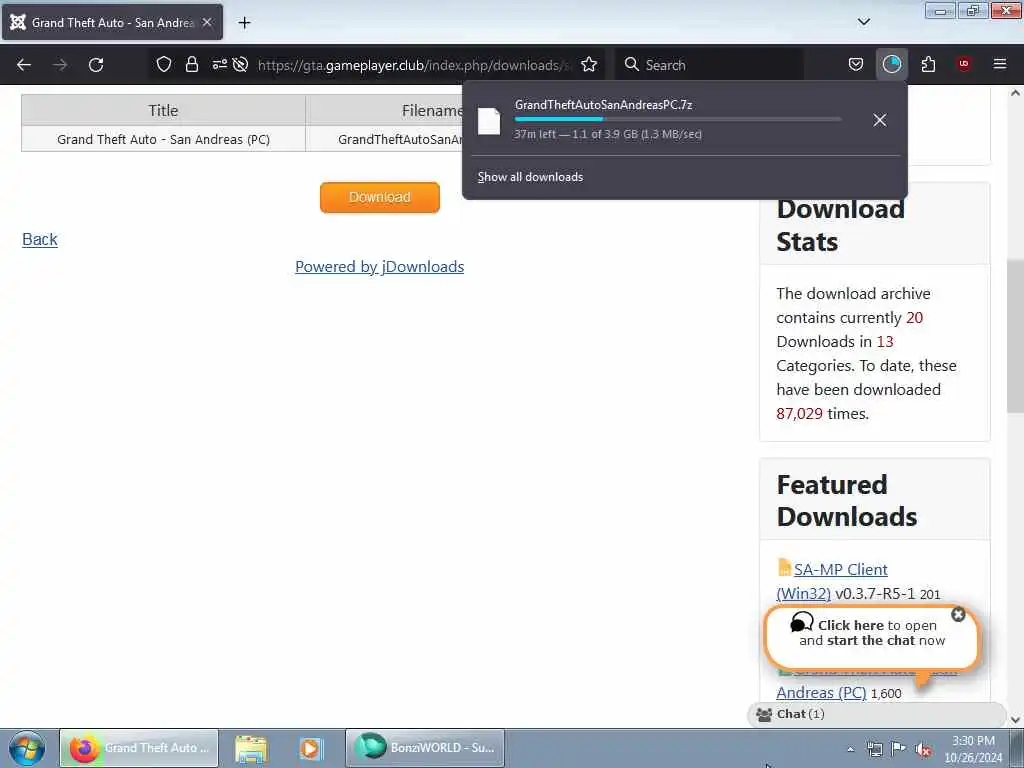Click the network tray icon

click(x=874, y=749)
